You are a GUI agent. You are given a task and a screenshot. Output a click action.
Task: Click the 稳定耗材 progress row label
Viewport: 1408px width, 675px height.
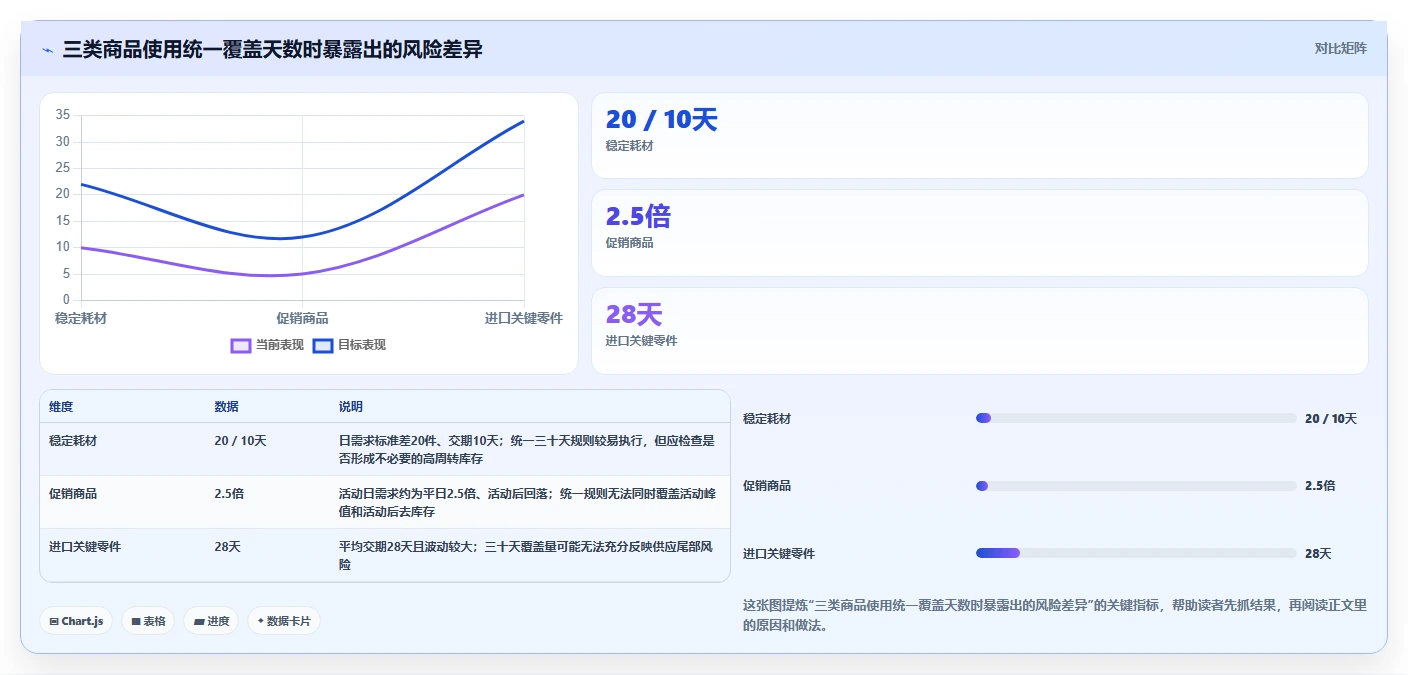tap(767, 419)
